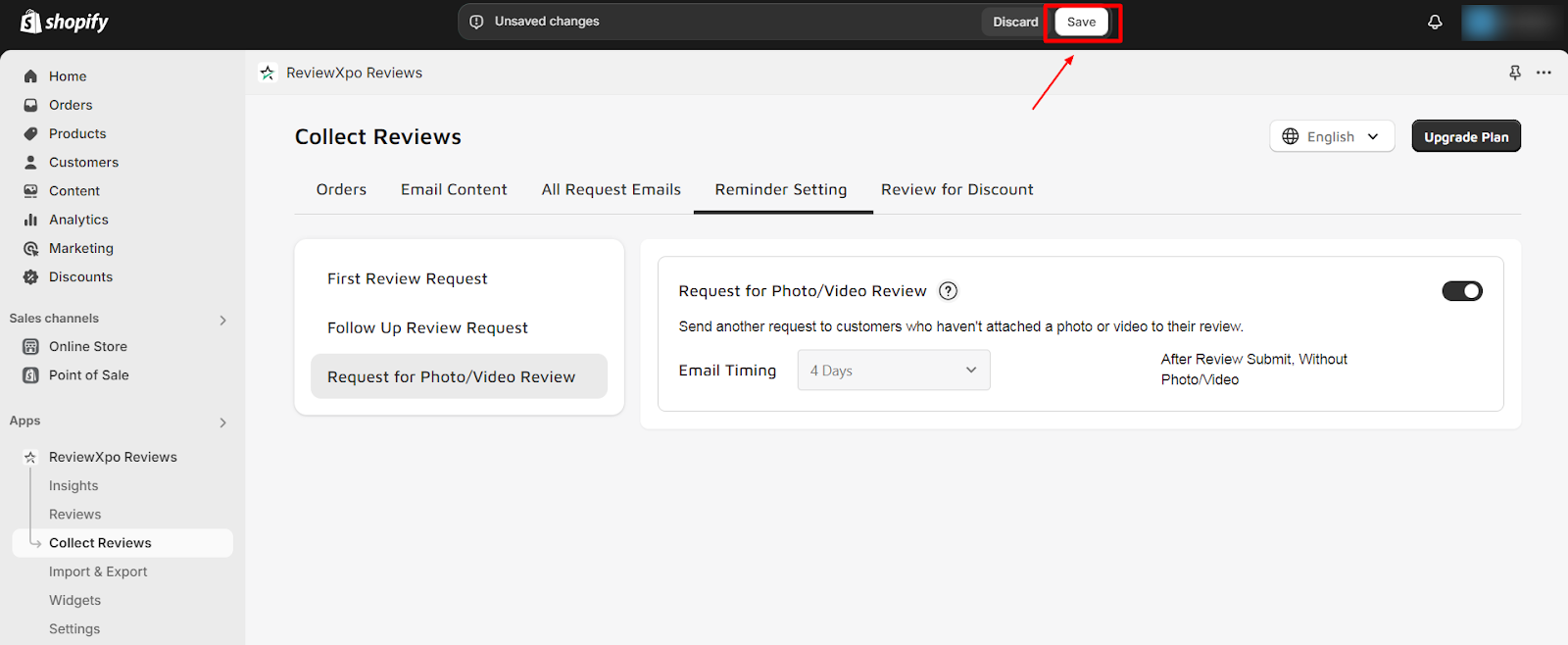Viewport: 1568px width, 645px height.
Task: Click the Home icon in sidebar
Action: point(30,76)
